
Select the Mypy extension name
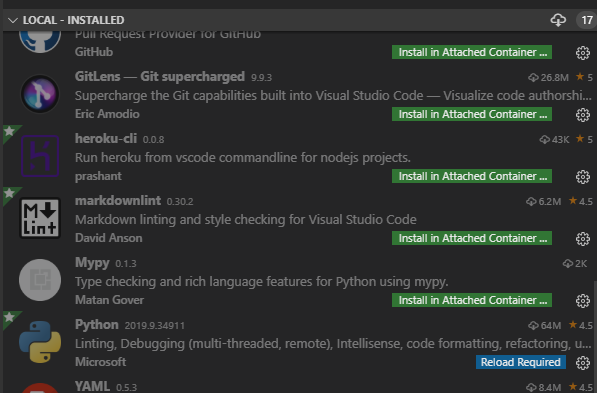coord(92,263)
